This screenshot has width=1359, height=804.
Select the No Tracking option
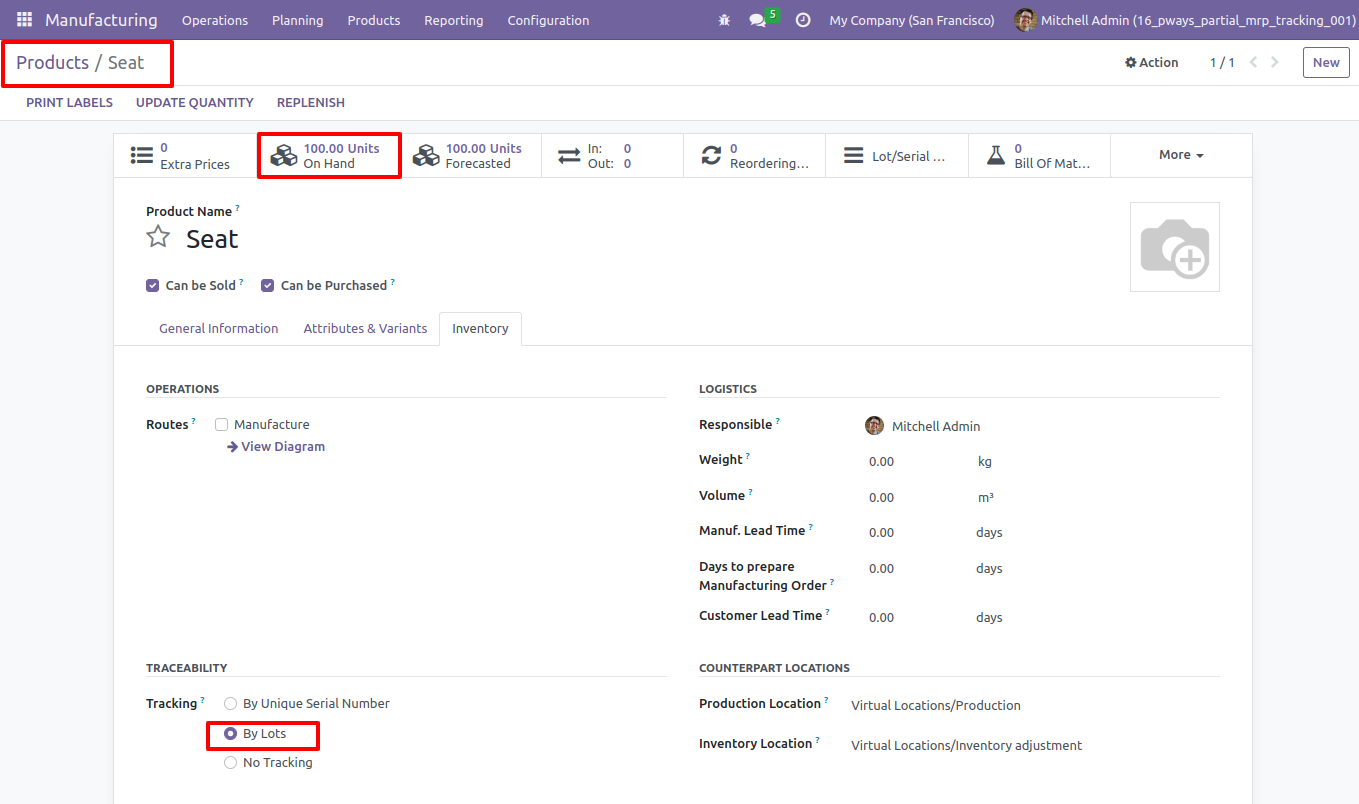(x=231, y=762)
